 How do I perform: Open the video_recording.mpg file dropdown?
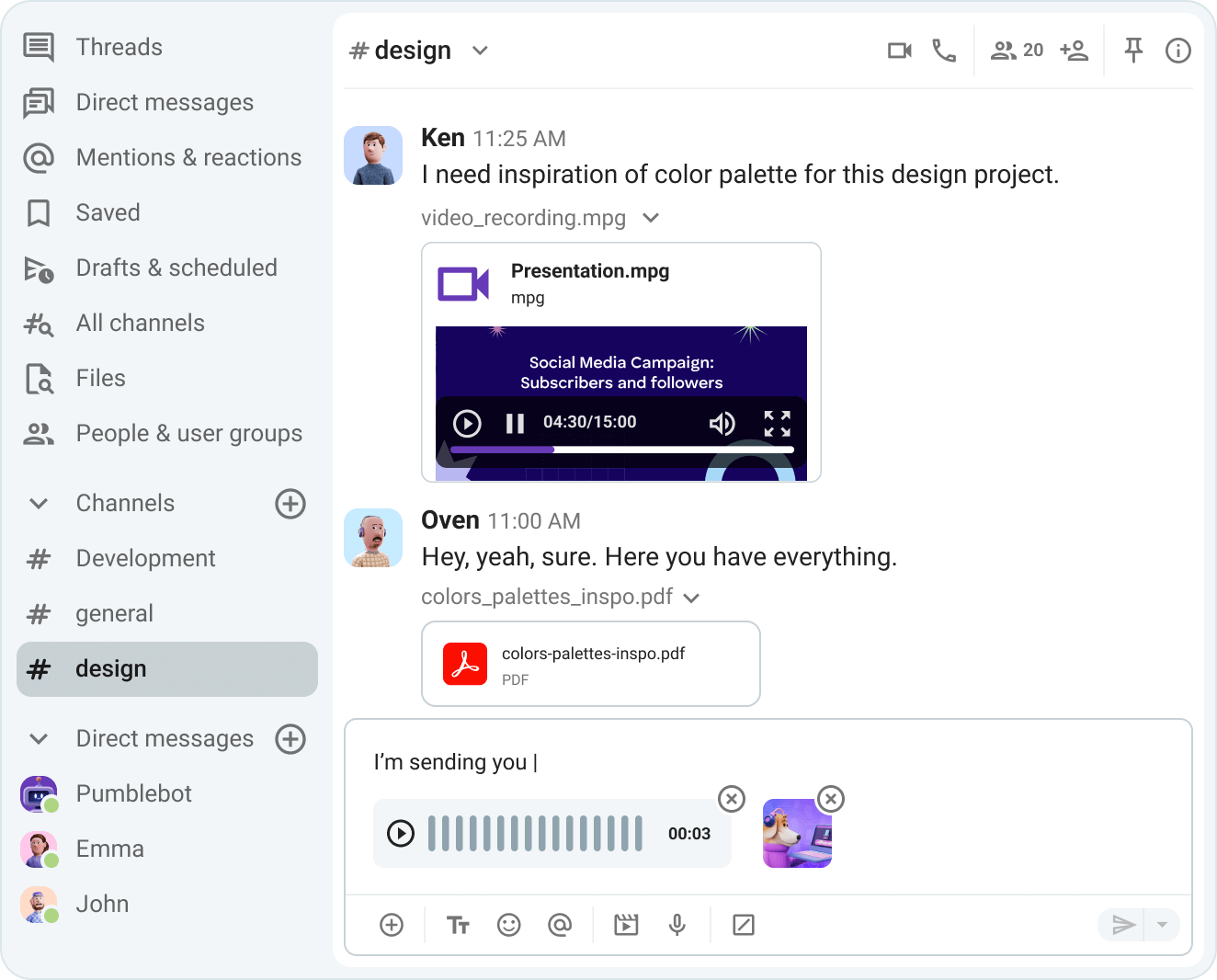(x=651, y=218)
